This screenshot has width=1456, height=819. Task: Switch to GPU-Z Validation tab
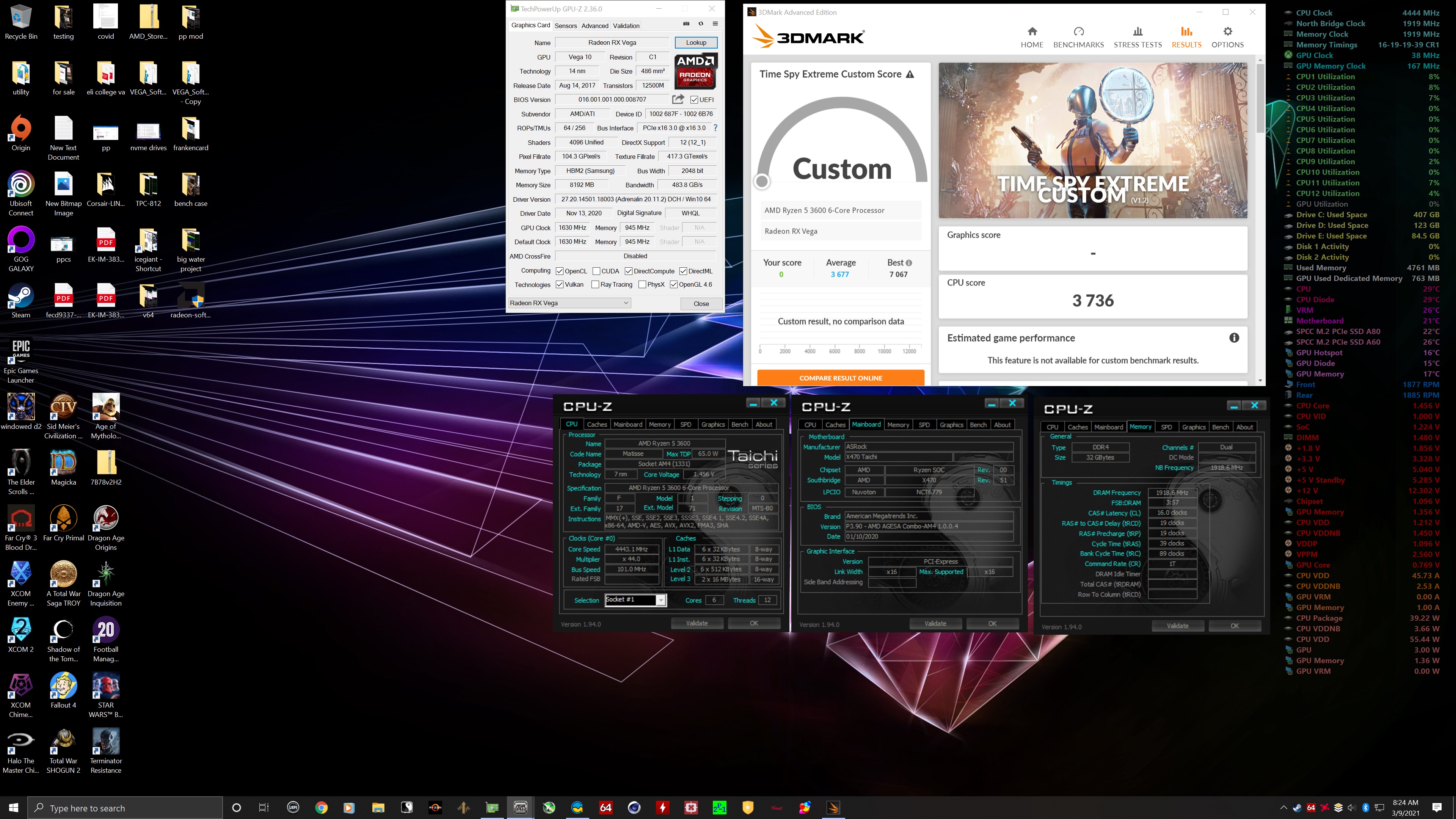tap(626, 25)
